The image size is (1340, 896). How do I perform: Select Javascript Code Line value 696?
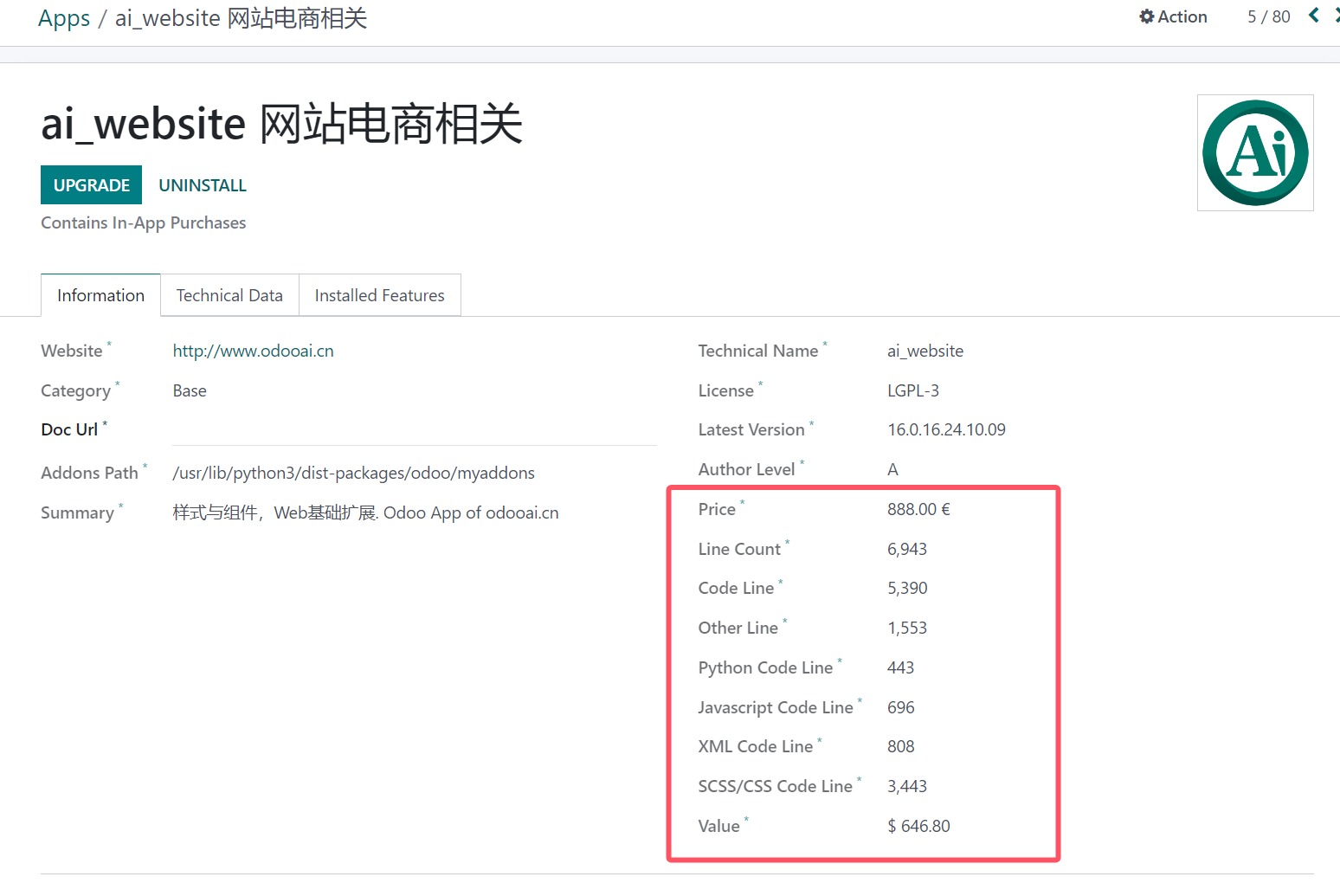(900, 707)
